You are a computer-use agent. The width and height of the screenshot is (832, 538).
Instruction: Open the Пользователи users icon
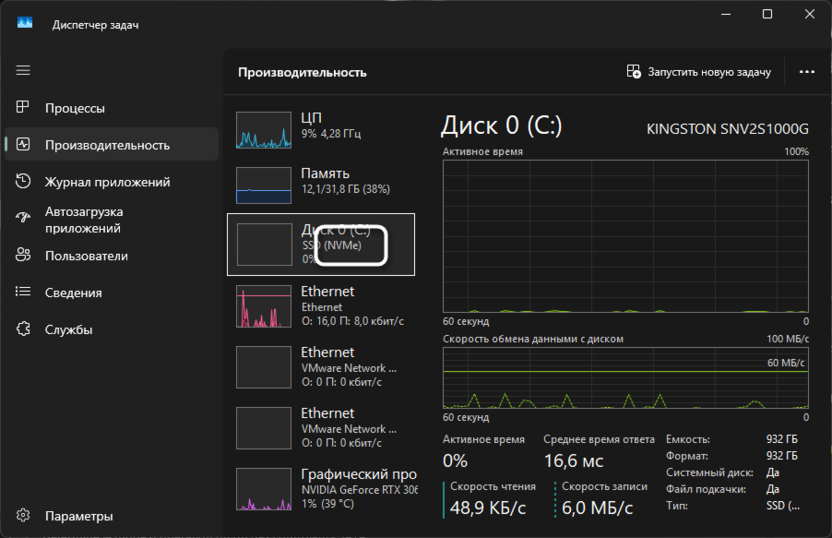tap(23, 256)
